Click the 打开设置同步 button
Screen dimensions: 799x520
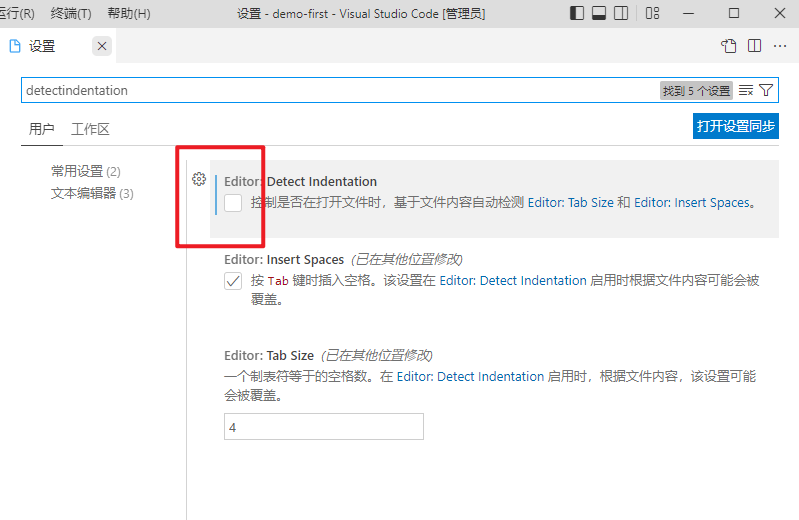(735, 126)
